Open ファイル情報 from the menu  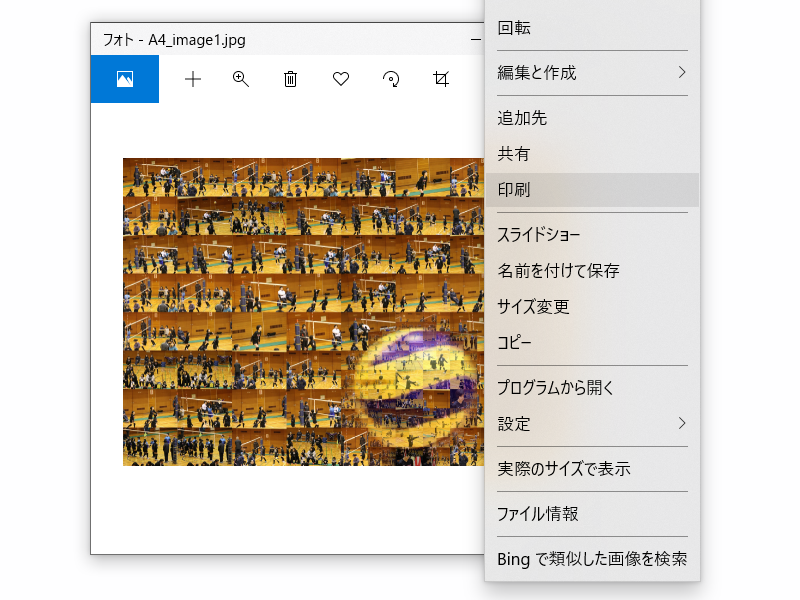coord(592,513)
